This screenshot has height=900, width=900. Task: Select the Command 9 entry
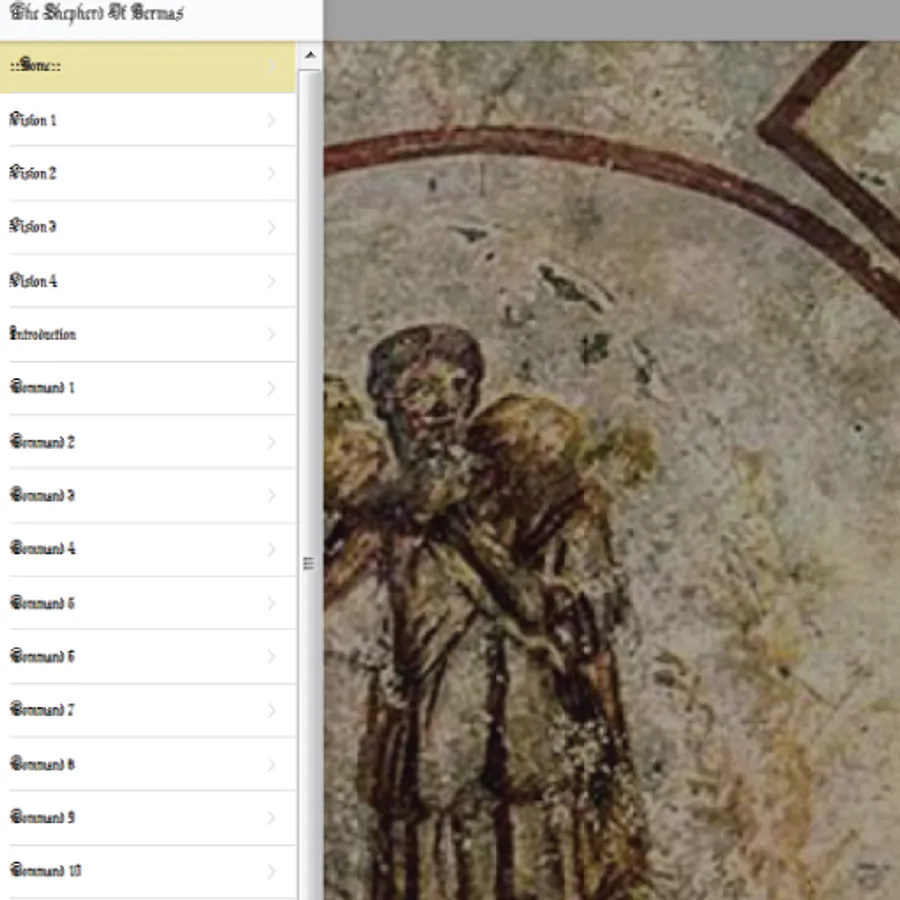[148, 817]
